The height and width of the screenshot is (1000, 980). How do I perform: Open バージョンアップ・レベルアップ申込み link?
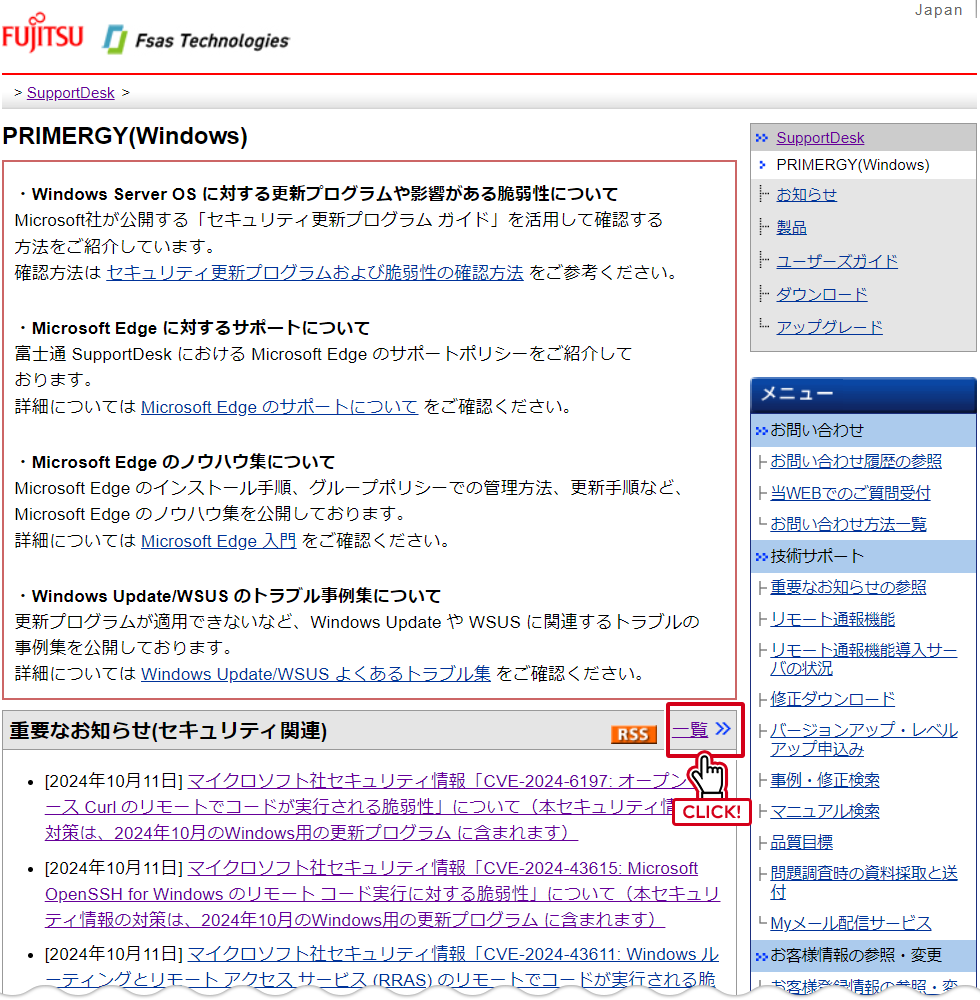[x=863, y=740]
